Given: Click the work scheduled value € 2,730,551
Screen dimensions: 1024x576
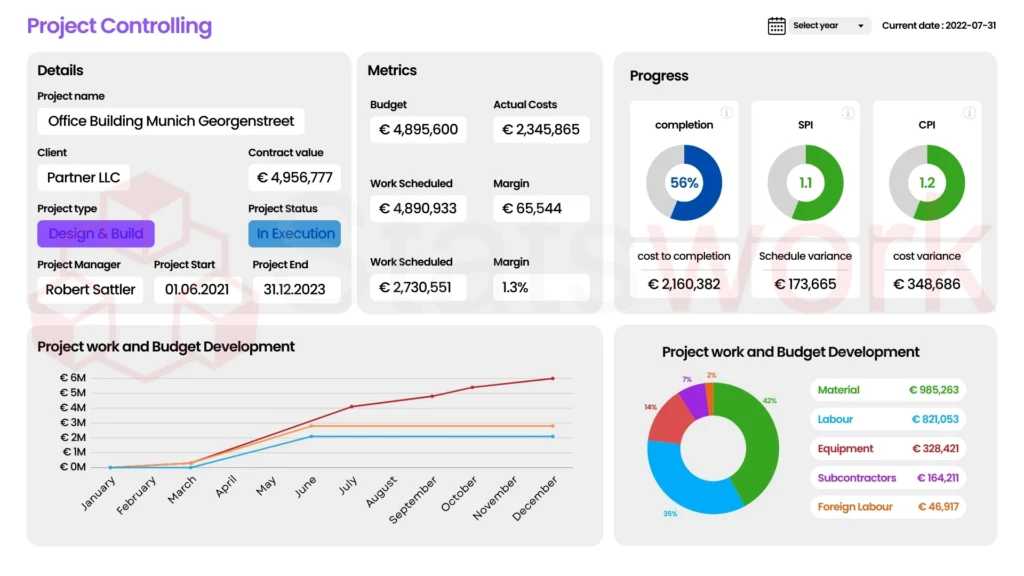Looking at the screenshot, I should [x=418, y=287].
